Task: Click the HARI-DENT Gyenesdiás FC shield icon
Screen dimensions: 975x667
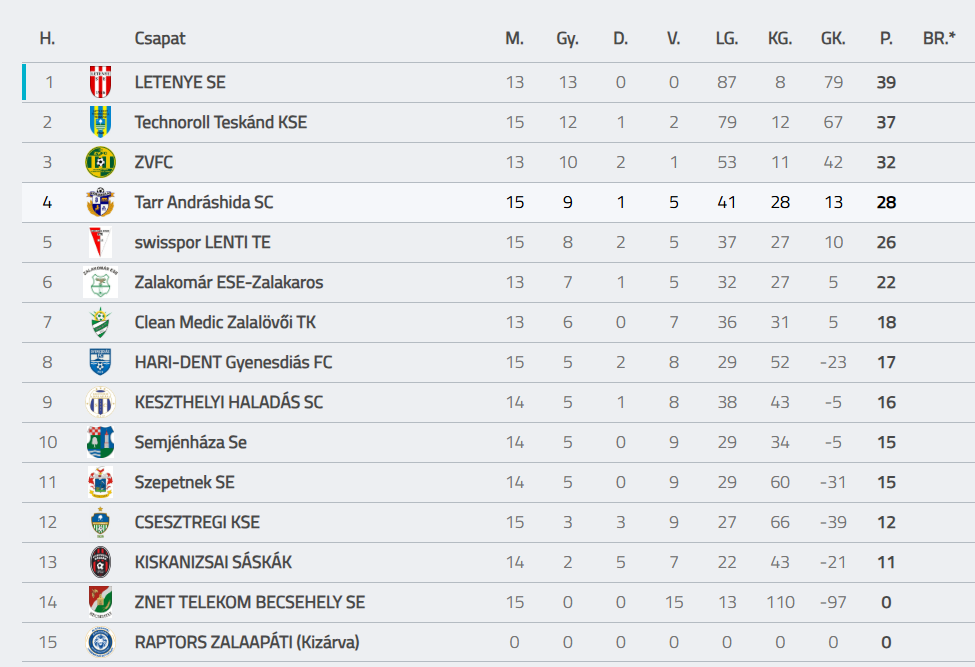Action: click(100, 362)
